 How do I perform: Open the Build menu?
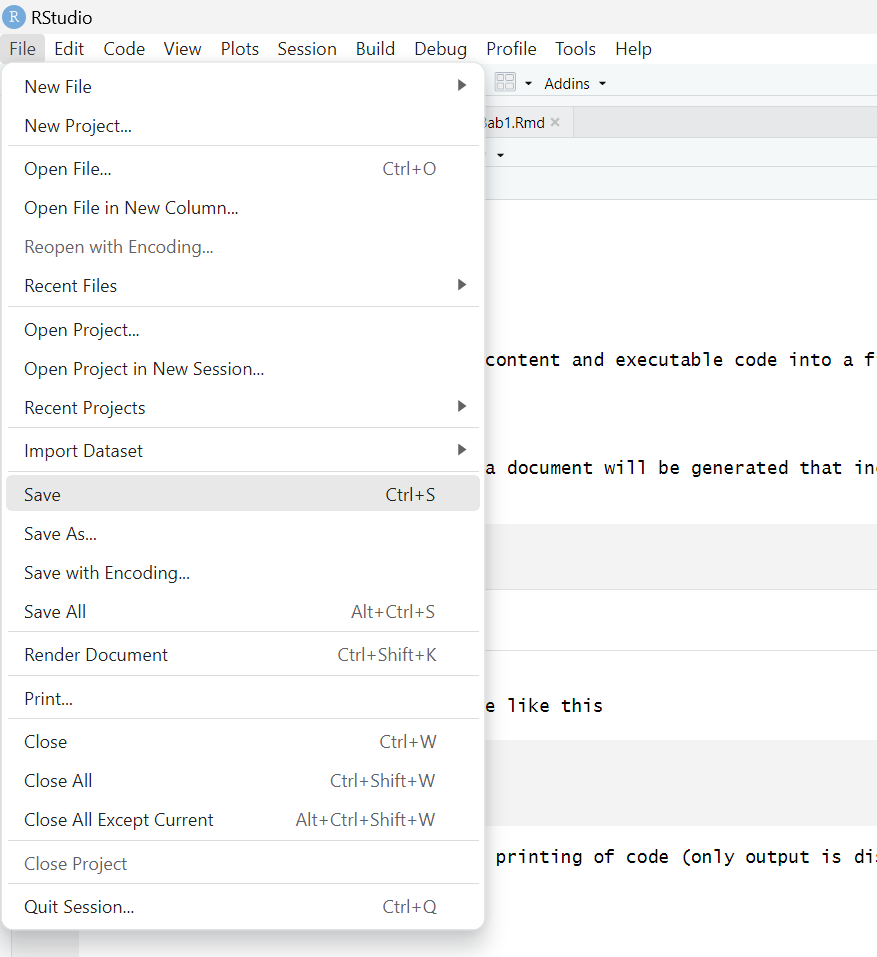(x=375, y=49)
